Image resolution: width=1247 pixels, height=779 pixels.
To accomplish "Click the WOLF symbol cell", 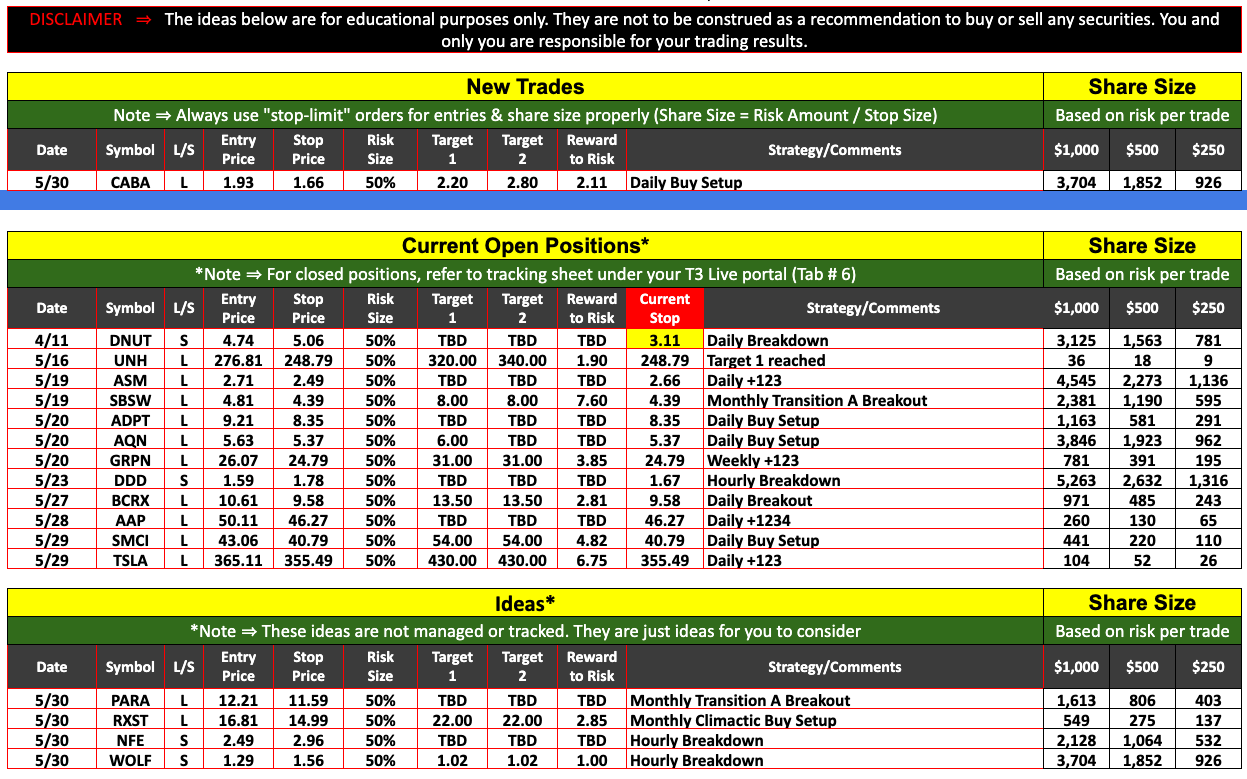I will tap(130, 761).
